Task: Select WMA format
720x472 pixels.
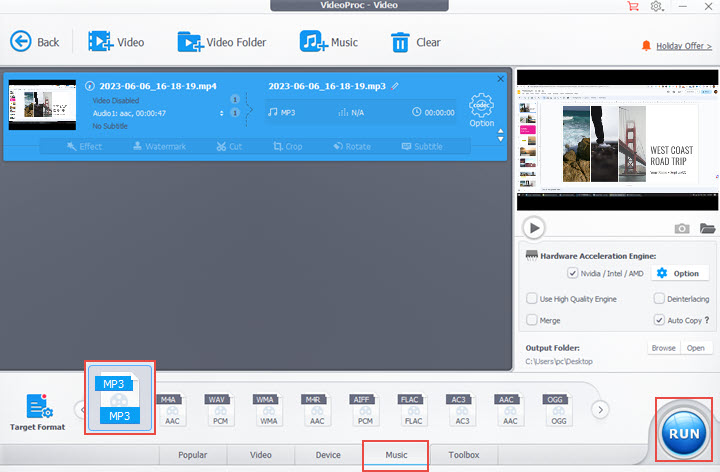Action: (268, 410)
